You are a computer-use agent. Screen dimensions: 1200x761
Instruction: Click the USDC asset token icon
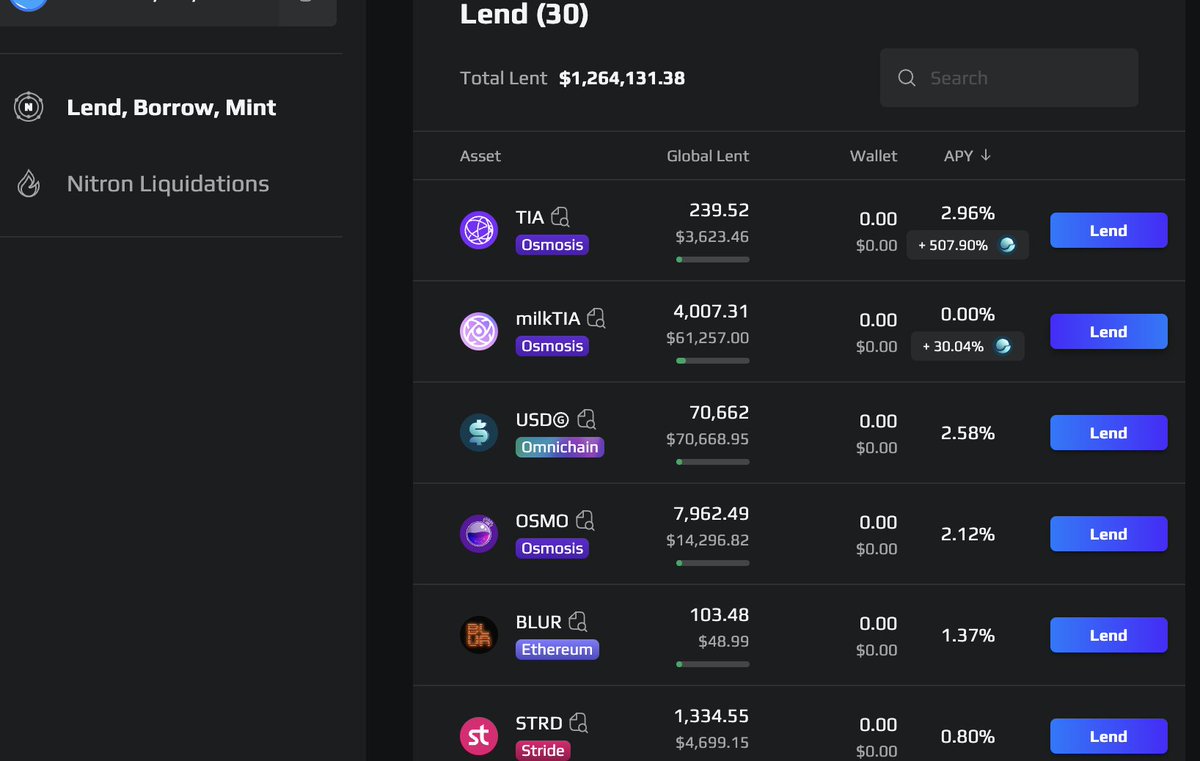coord(479,432)
